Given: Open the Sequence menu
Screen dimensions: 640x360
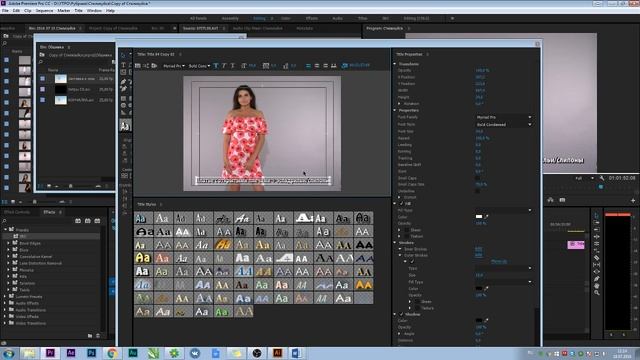Looking at the screenshot, I should pyautogui.click(x=44, y=11).
